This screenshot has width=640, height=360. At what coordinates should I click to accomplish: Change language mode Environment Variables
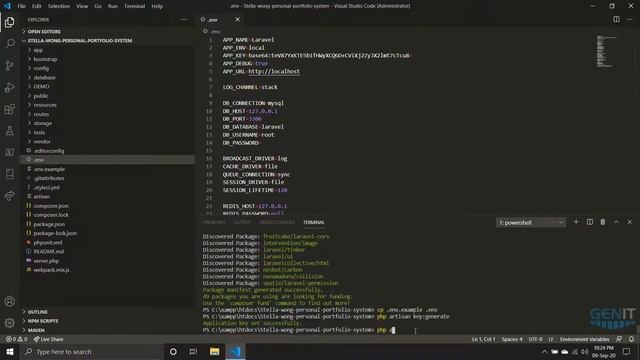tap(584, 339)
